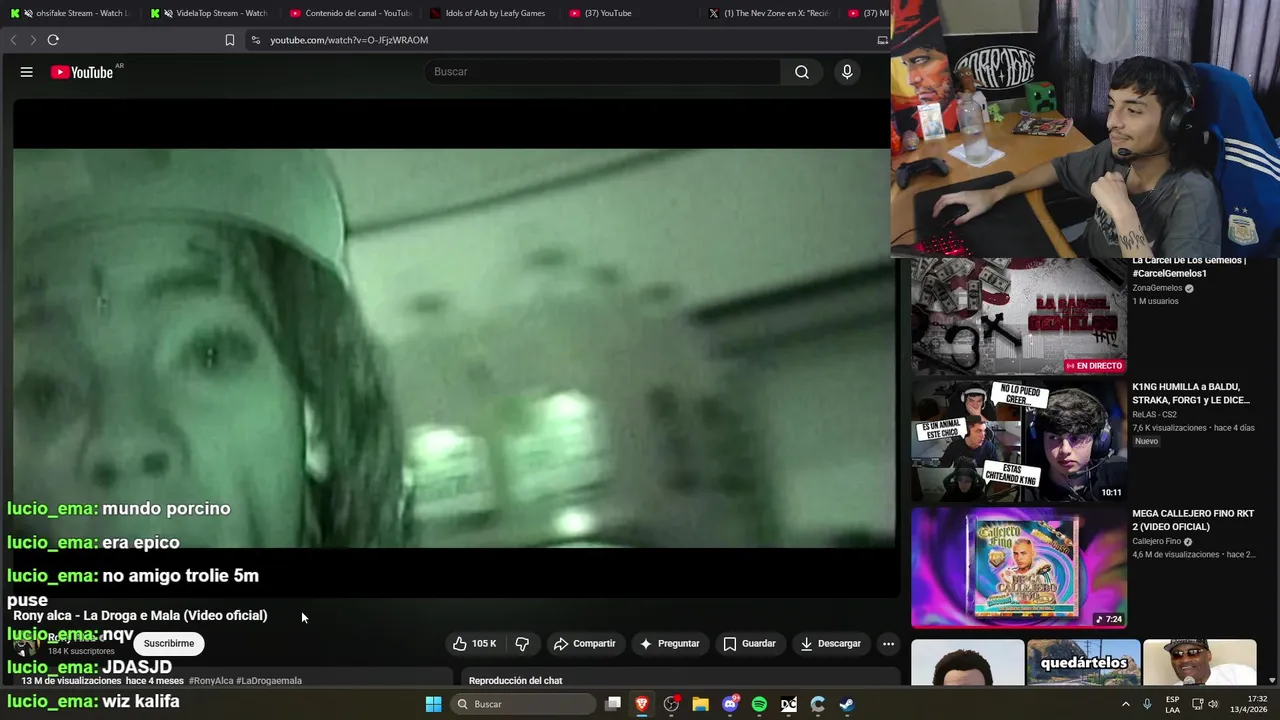Open La Carcel De Los Gemelos thumbnail
1280x720 pixels.
tap(1019, 315)
